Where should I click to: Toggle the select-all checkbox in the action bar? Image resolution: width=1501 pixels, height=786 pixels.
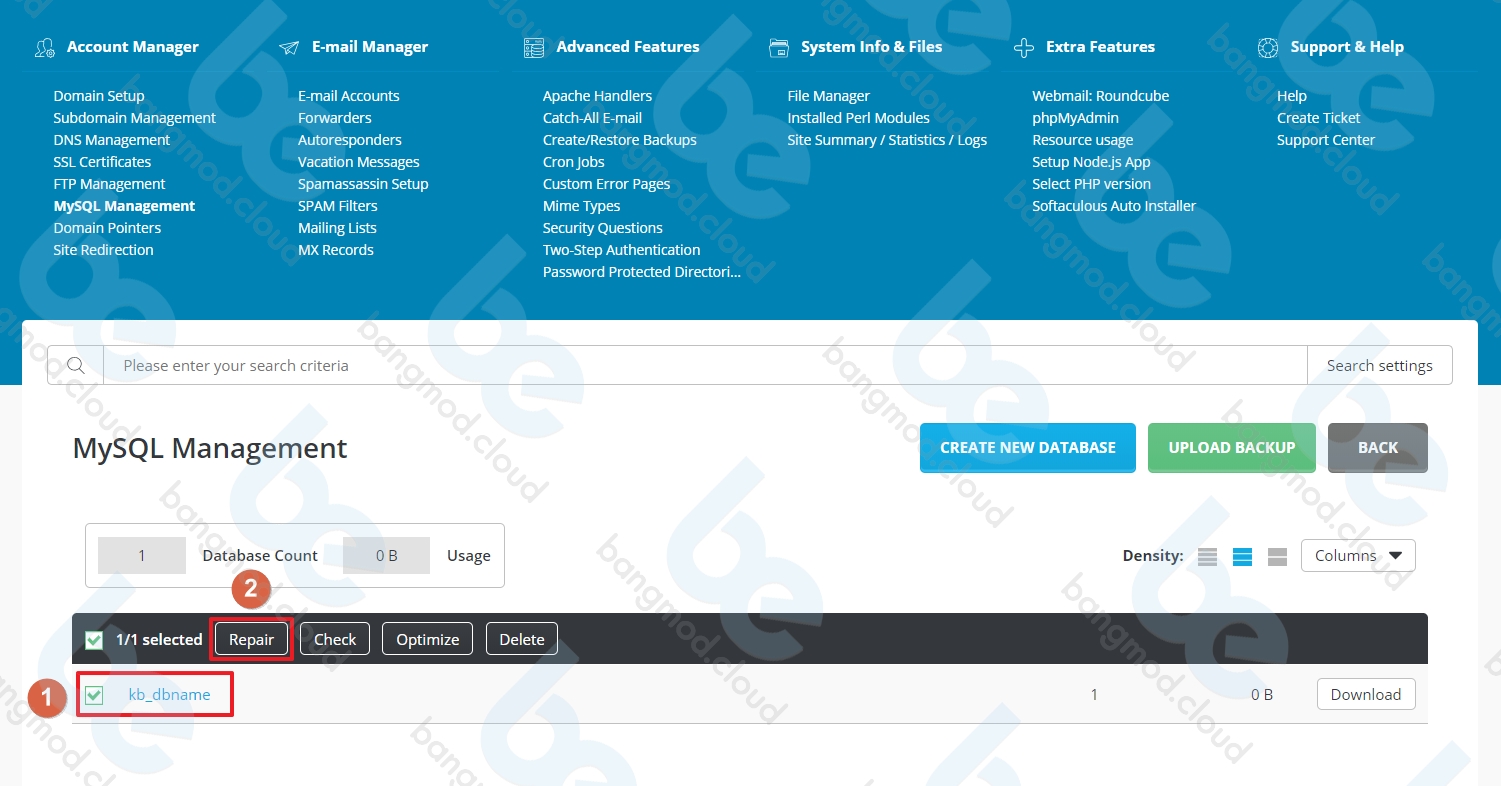(x=94, y=640)
